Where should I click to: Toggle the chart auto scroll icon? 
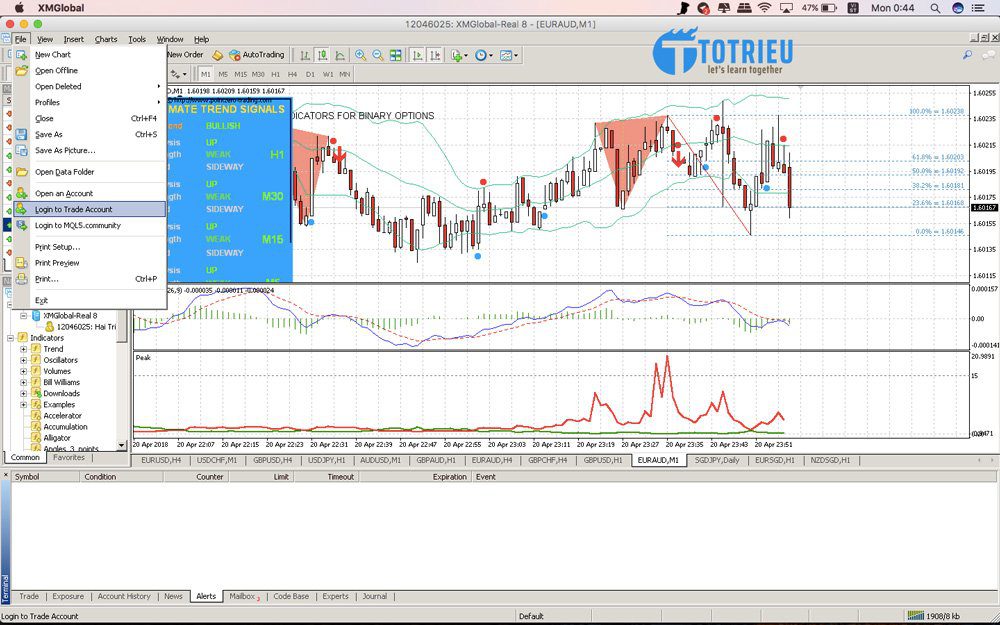(418, 55)
